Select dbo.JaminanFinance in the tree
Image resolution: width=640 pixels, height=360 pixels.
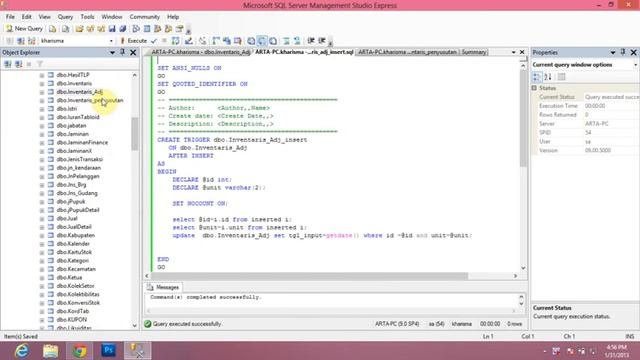(x=82, y=142)
